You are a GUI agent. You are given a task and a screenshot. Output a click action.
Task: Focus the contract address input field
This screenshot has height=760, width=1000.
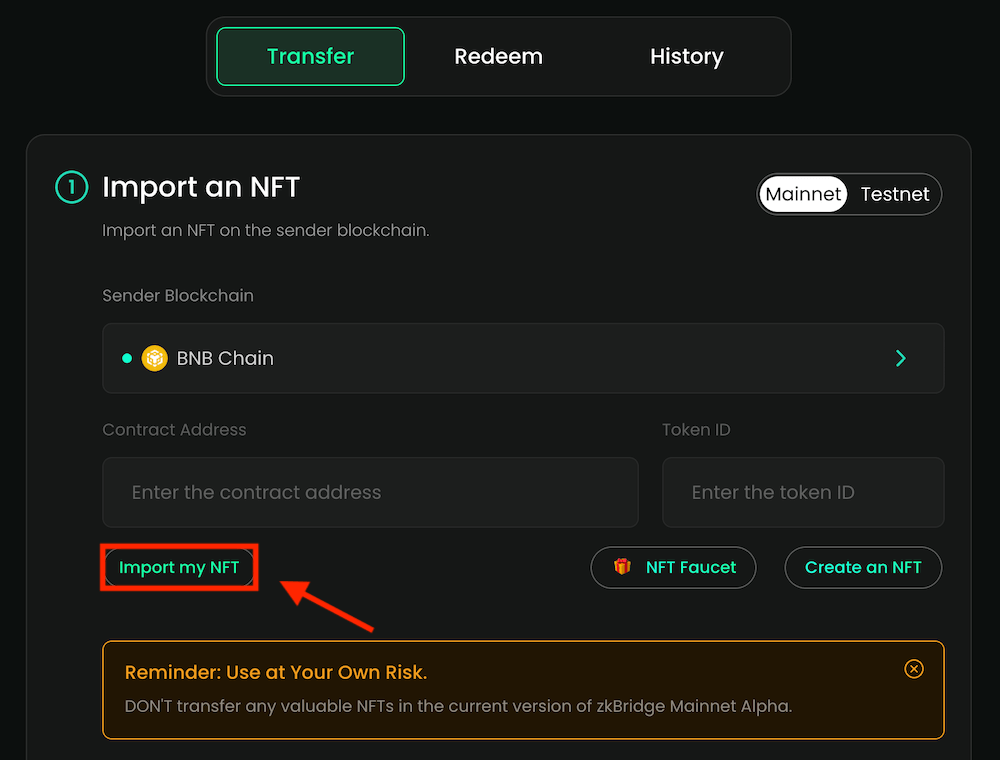pyautogui.click(x=370, y=492)
